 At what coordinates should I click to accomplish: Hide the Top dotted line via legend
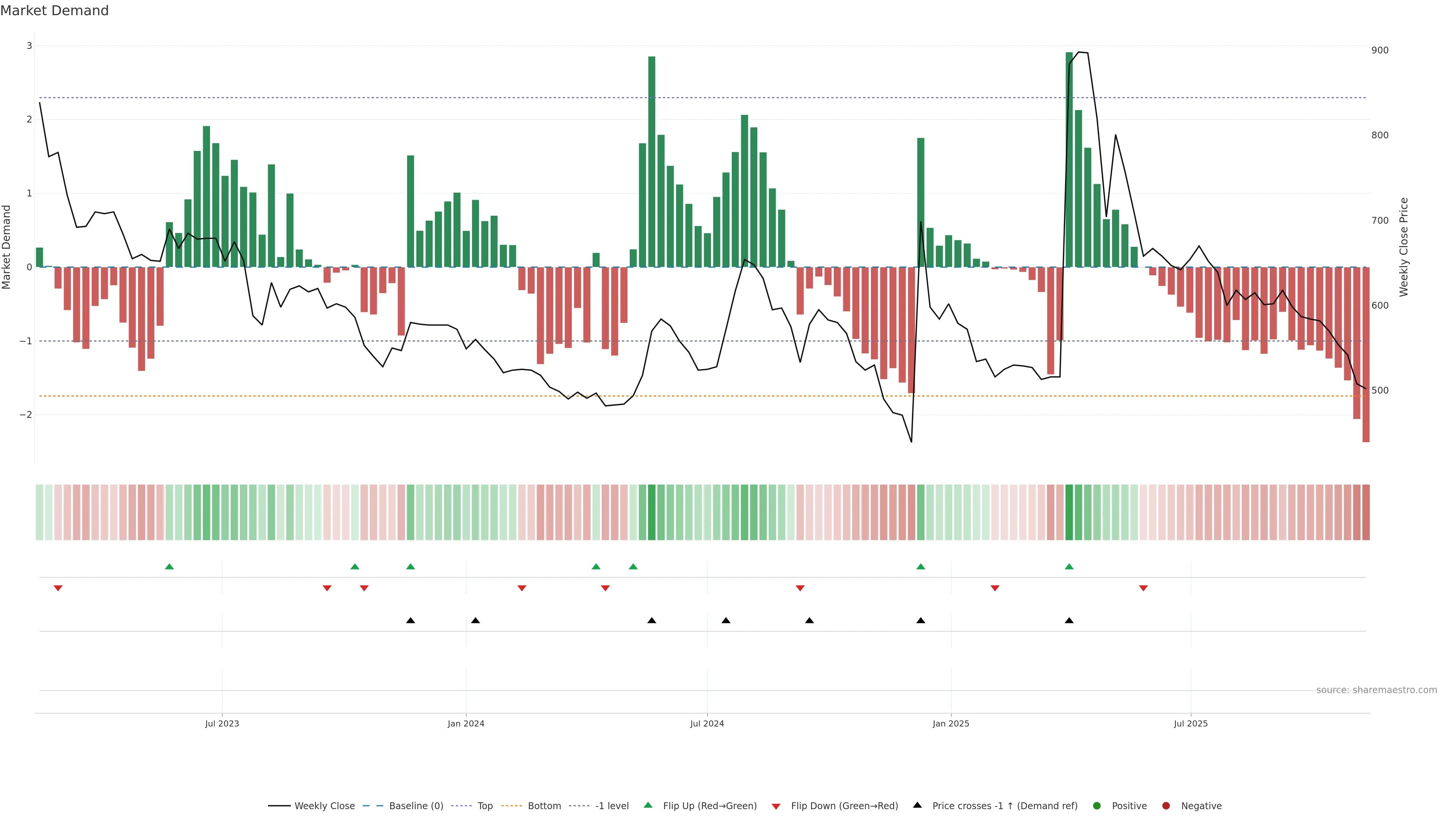[x=485, y=806]
